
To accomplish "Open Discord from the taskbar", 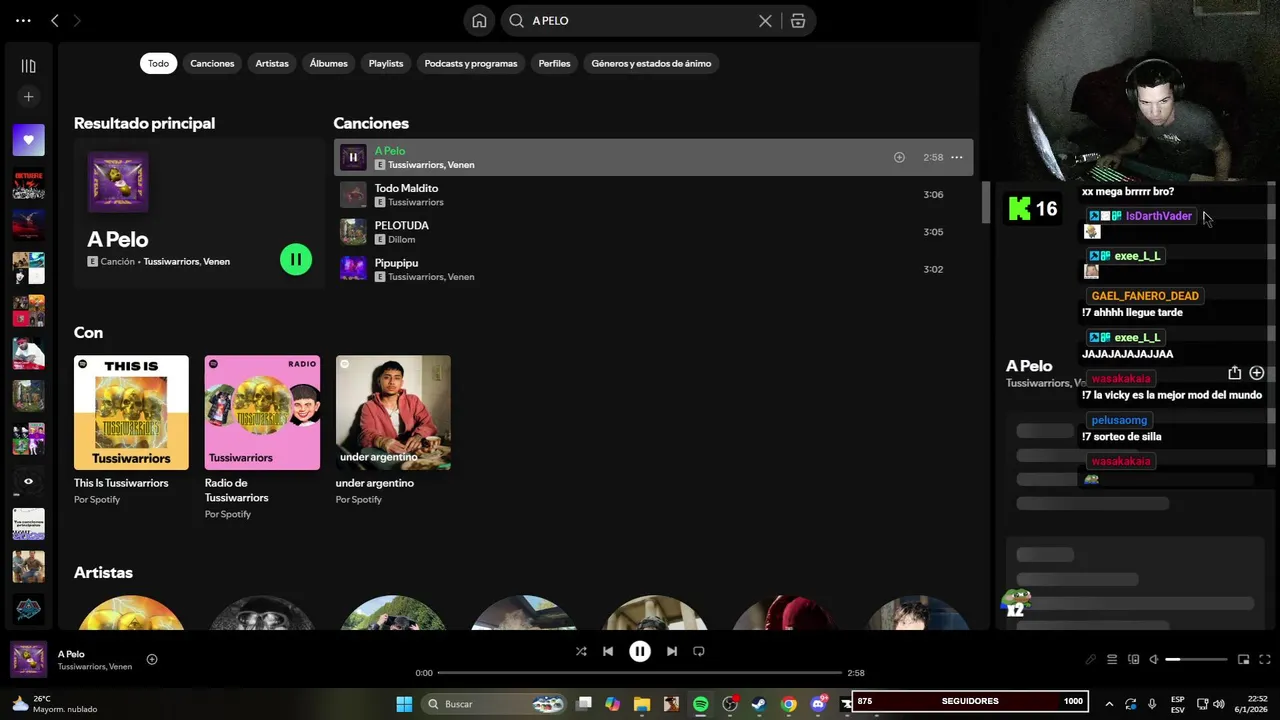I will (819, 704).
